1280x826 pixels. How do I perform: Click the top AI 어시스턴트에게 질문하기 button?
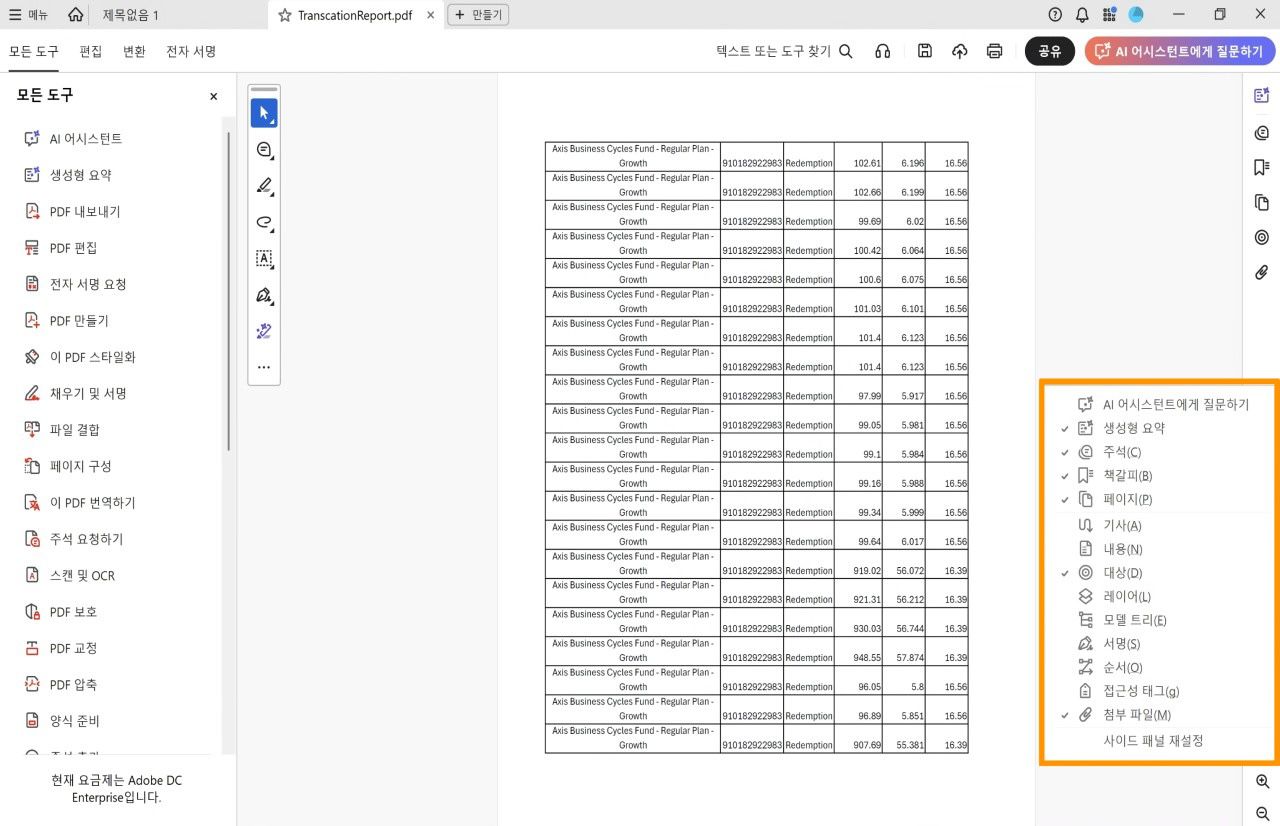coord(1180,51)
